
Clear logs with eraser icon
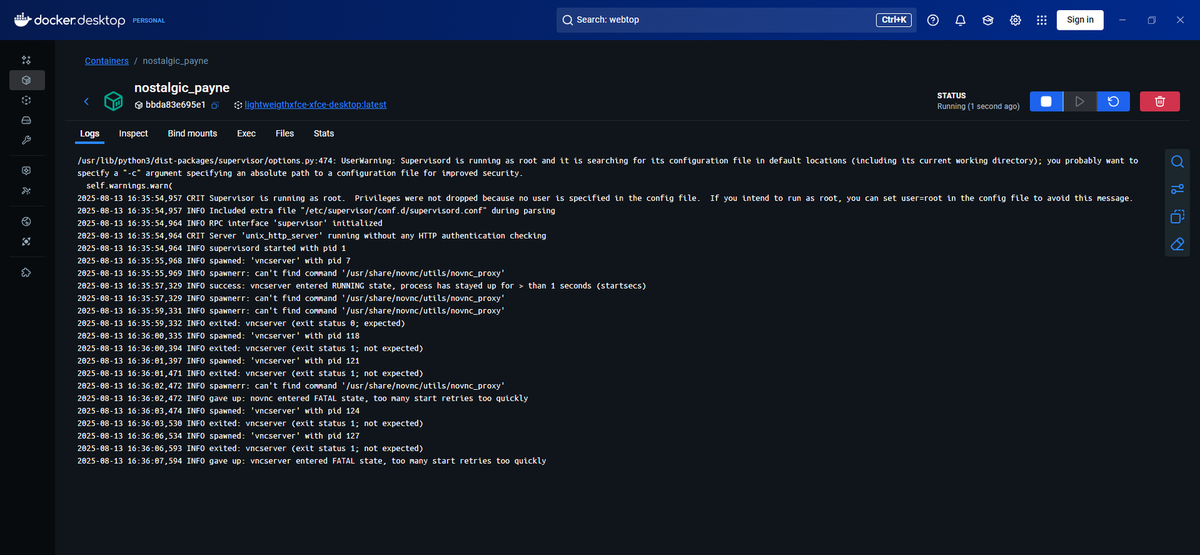click(x=1177, y=244)
